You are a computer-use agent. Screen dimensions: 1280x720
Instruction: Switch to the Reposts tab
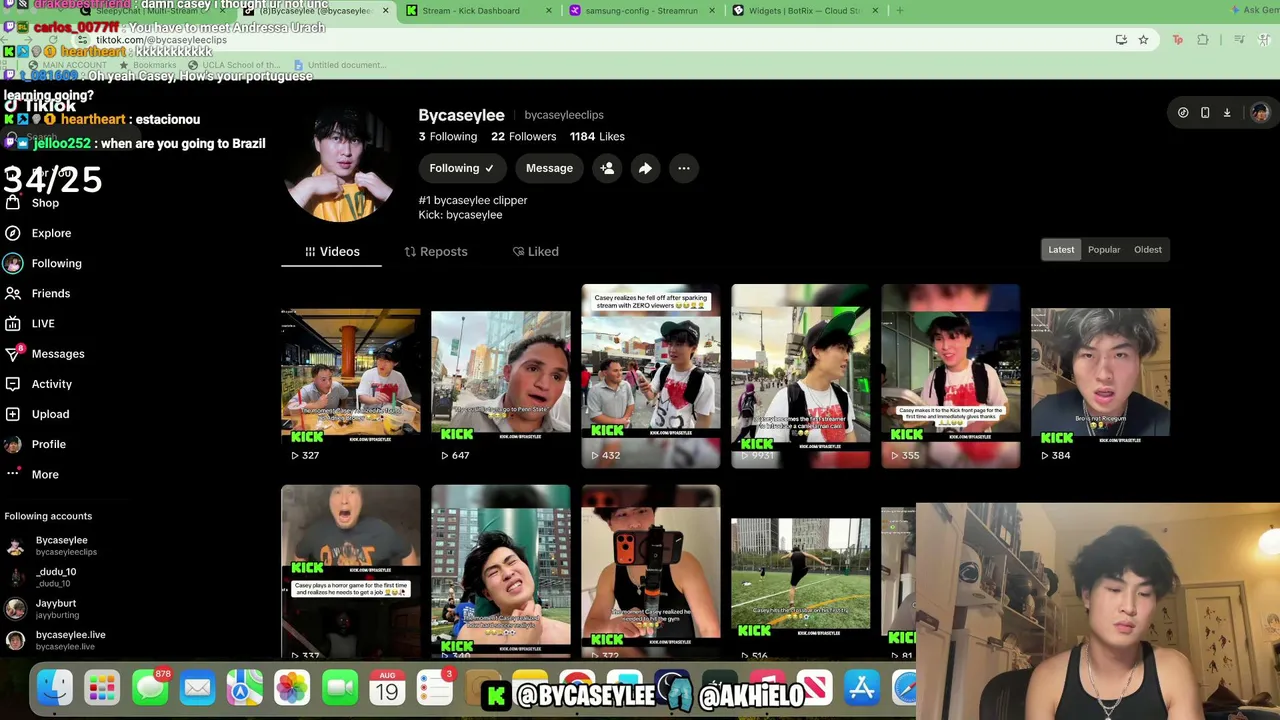point(436,252)
